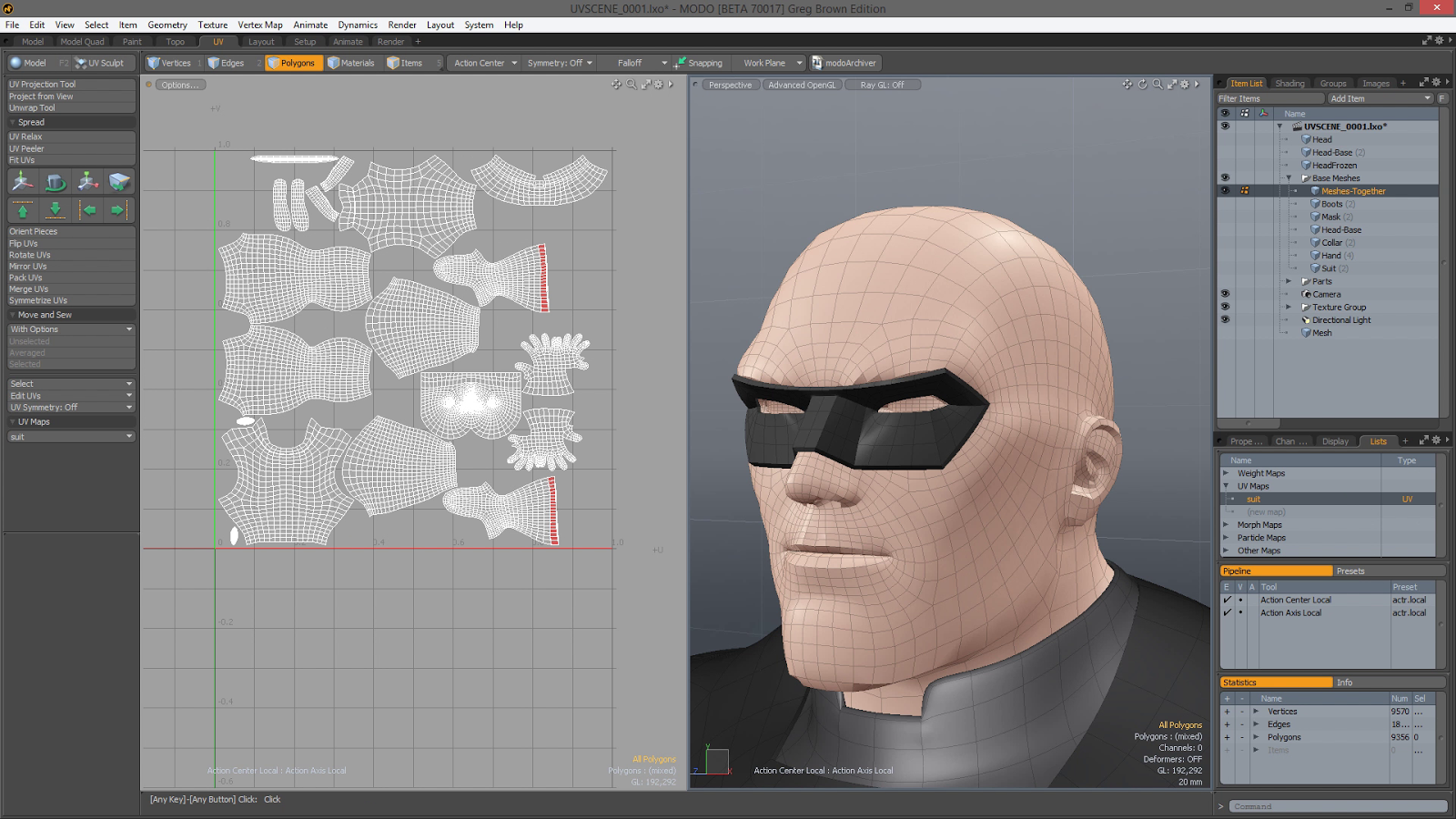Switch to the Shading tab
Image resolution: width=1456 pixels, height=819 pixels.
click(x=1289, y=83)
